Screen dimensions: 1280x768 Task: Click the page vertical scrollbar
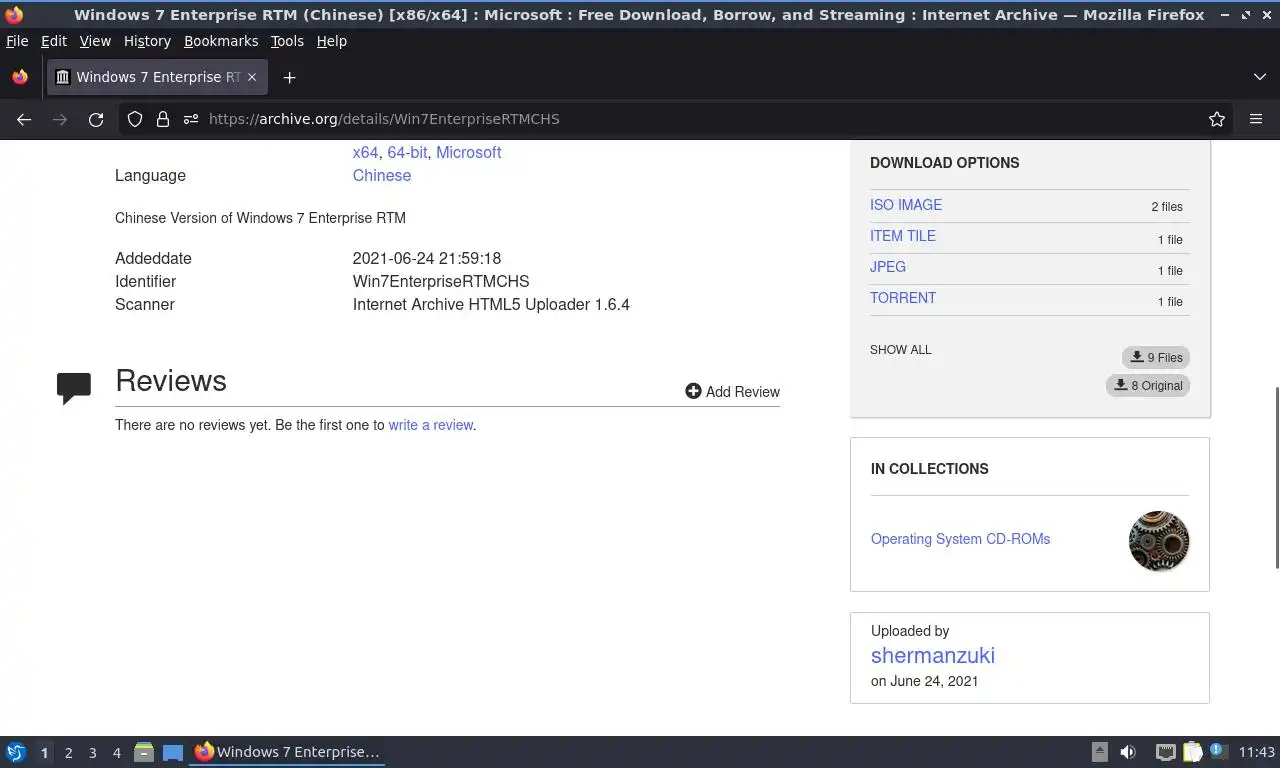(1276, 478)
